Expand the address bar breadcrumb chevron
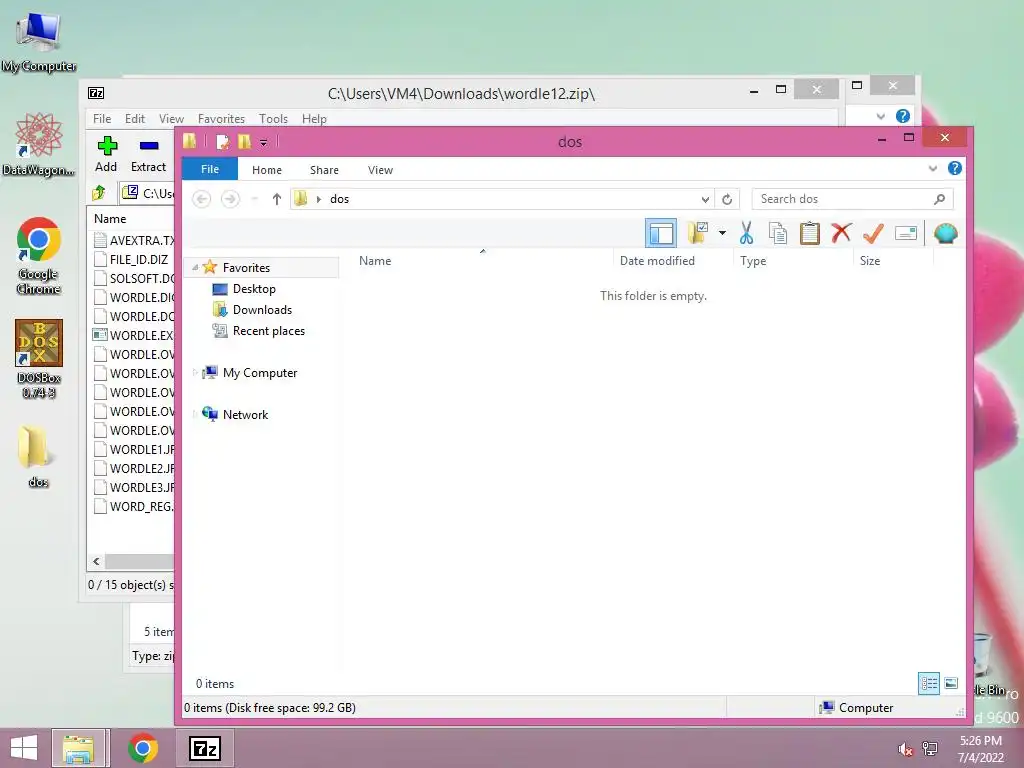The height and width of the screenshot is (768, 1024). (319, 199)
